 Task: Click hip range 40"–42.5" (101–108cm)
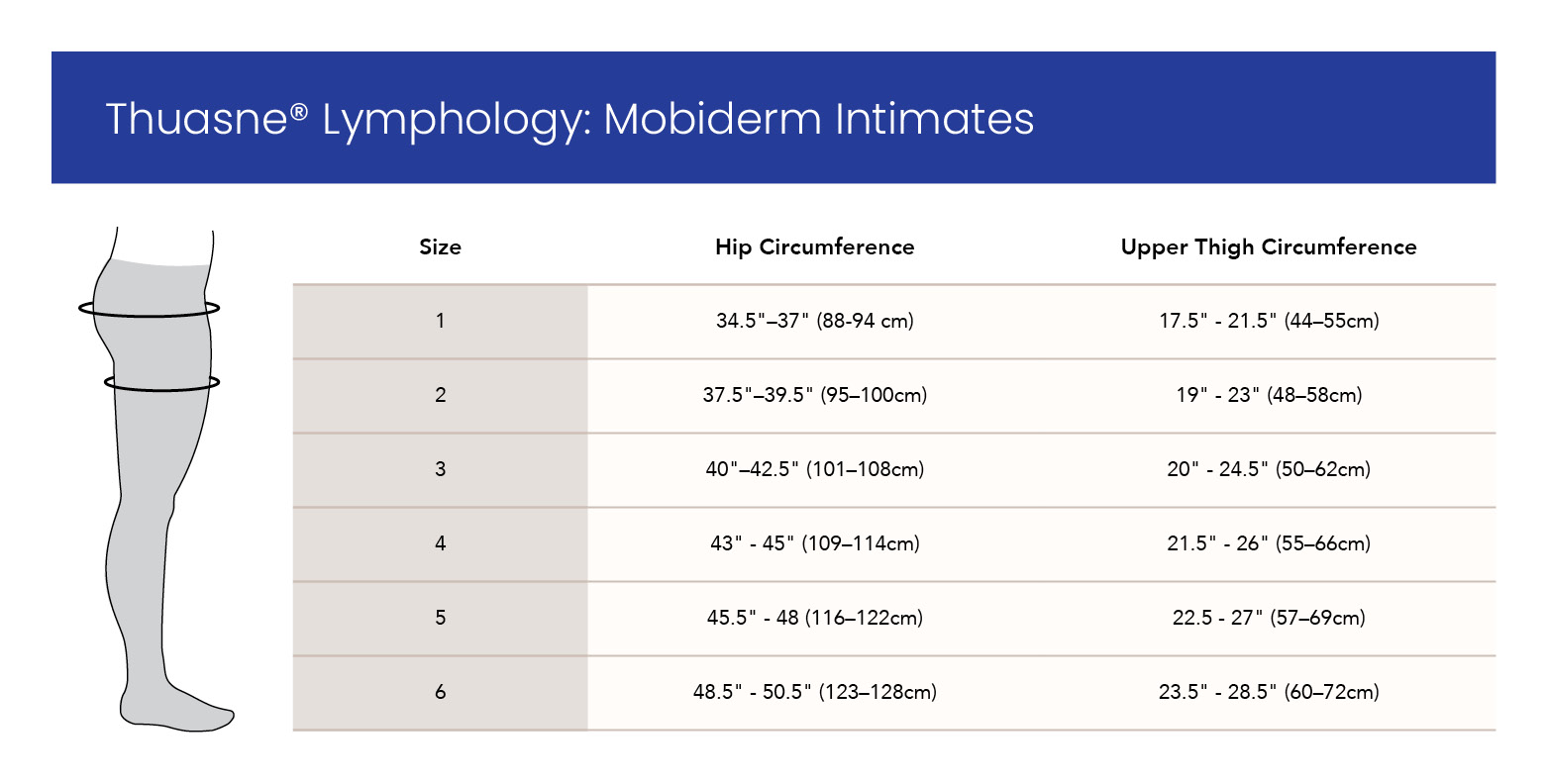(x=814, y=469)
